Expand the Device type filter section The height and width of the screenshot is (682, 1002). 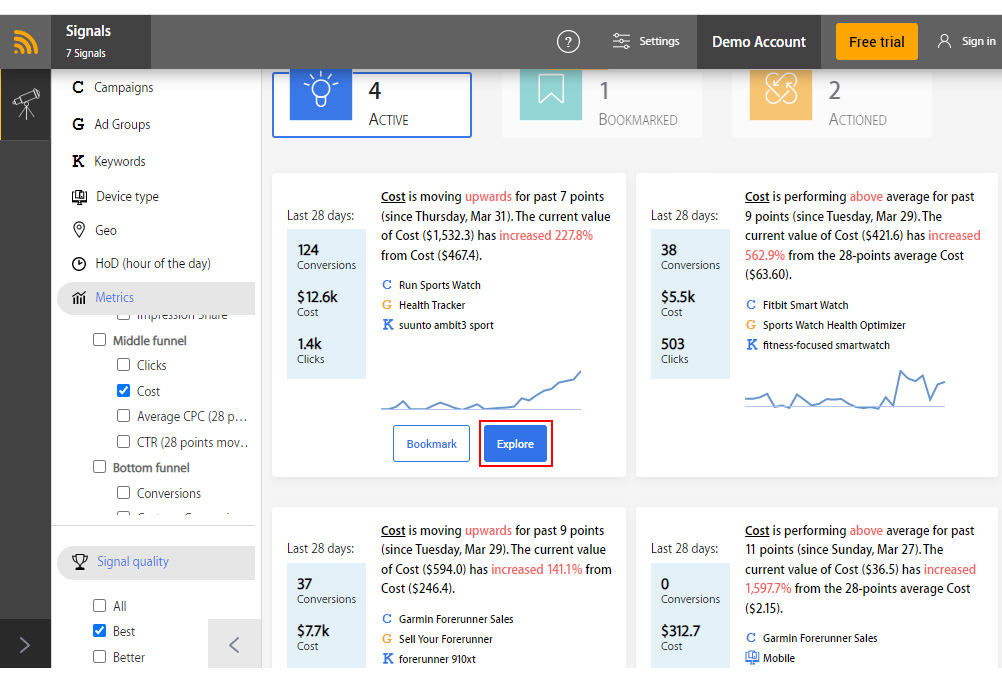(127, 197)
